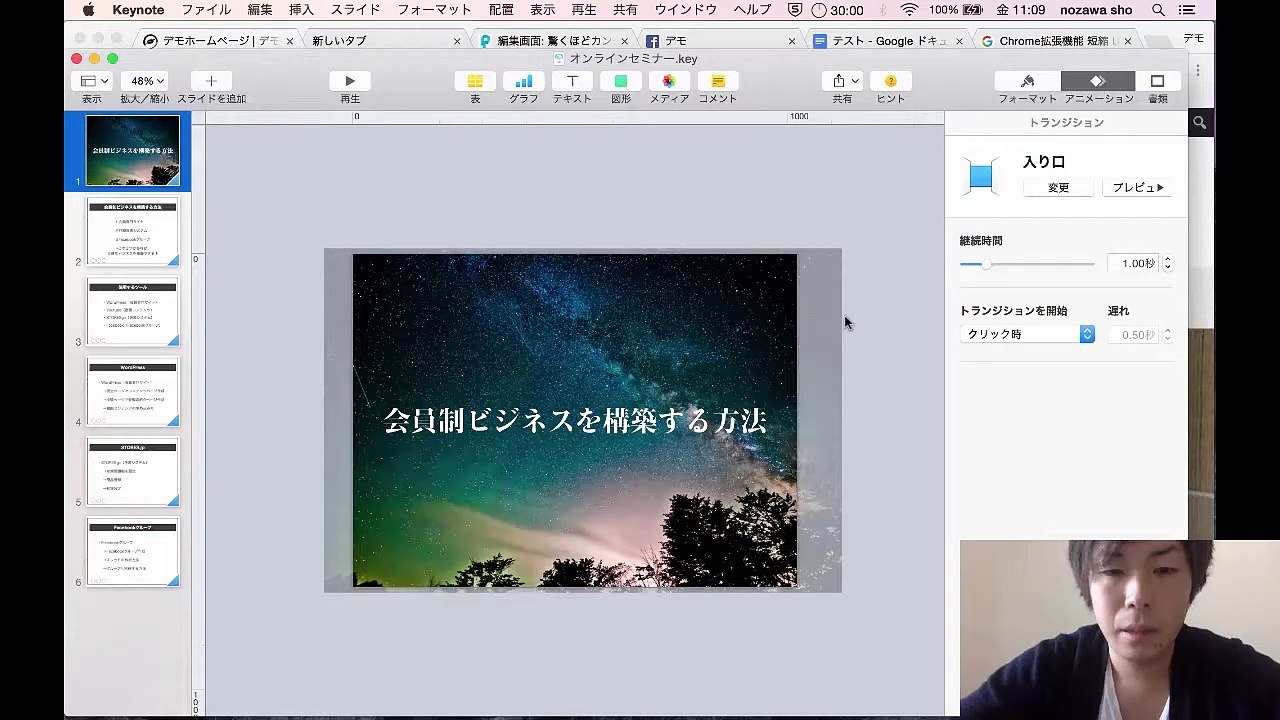The height and width of the screenshot is (720, 1280).
Task: Insert a shape with the 図形 icon
Action: [621, 81]
